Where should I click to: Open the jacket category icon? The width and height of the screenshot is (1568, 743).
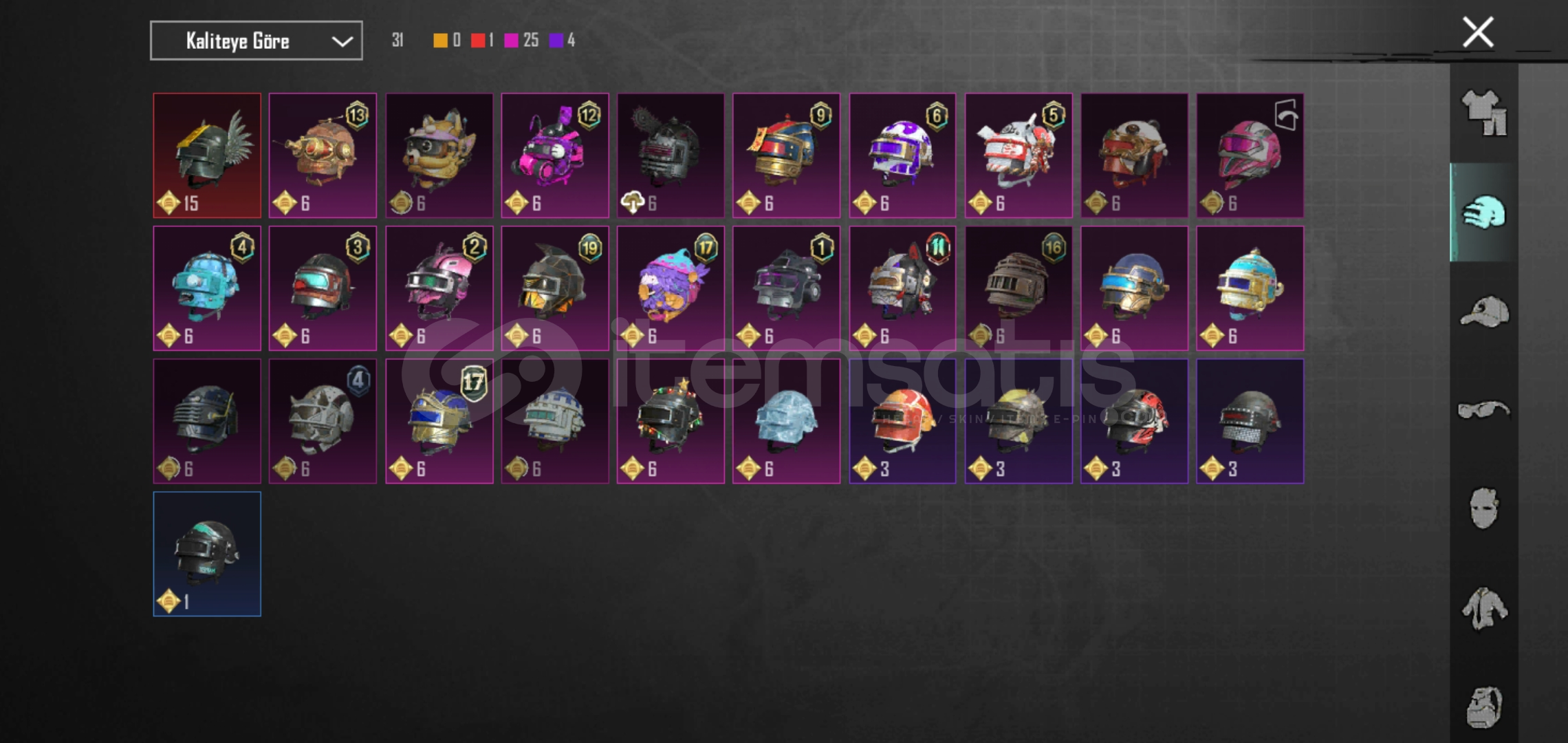(1484, 608)
